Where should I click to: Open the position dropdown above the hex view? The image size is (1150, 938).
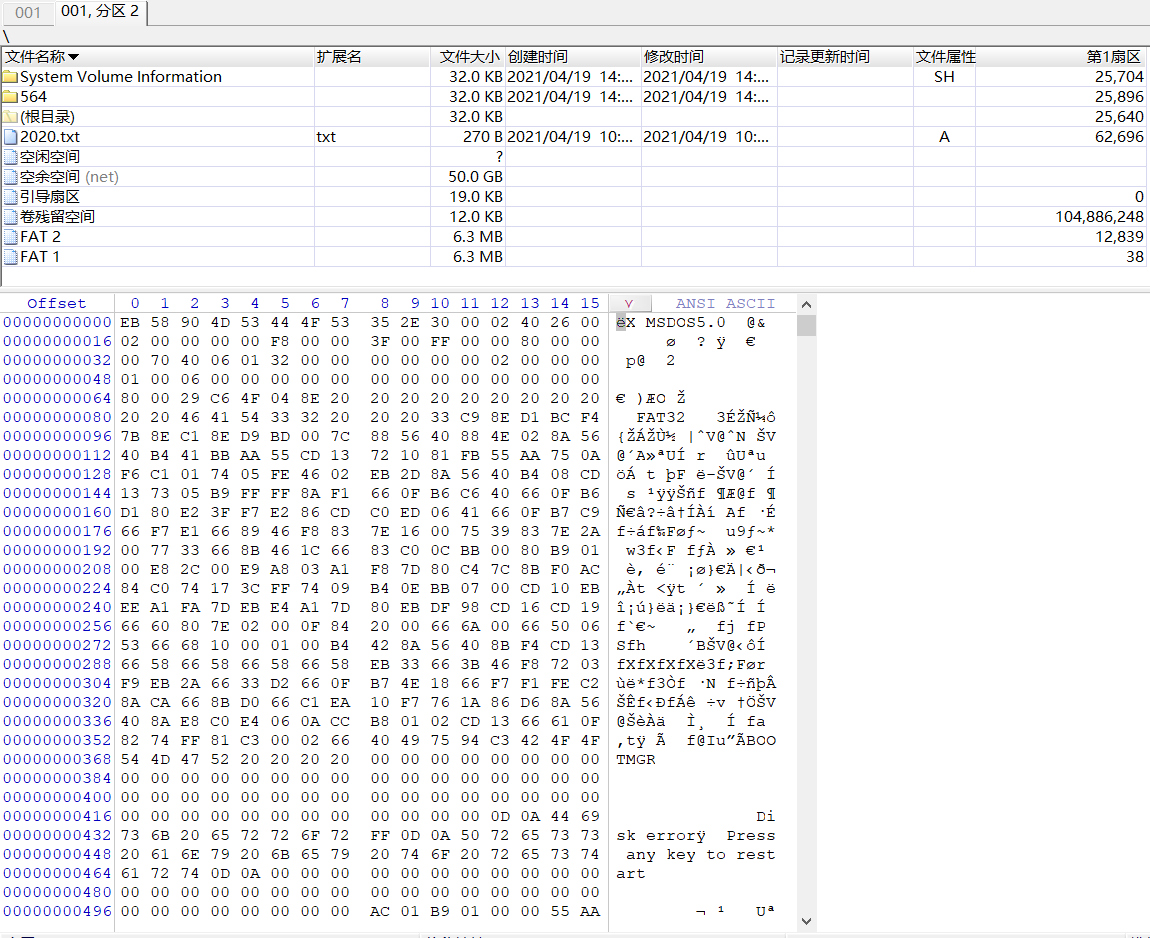(x=630, y=303)
